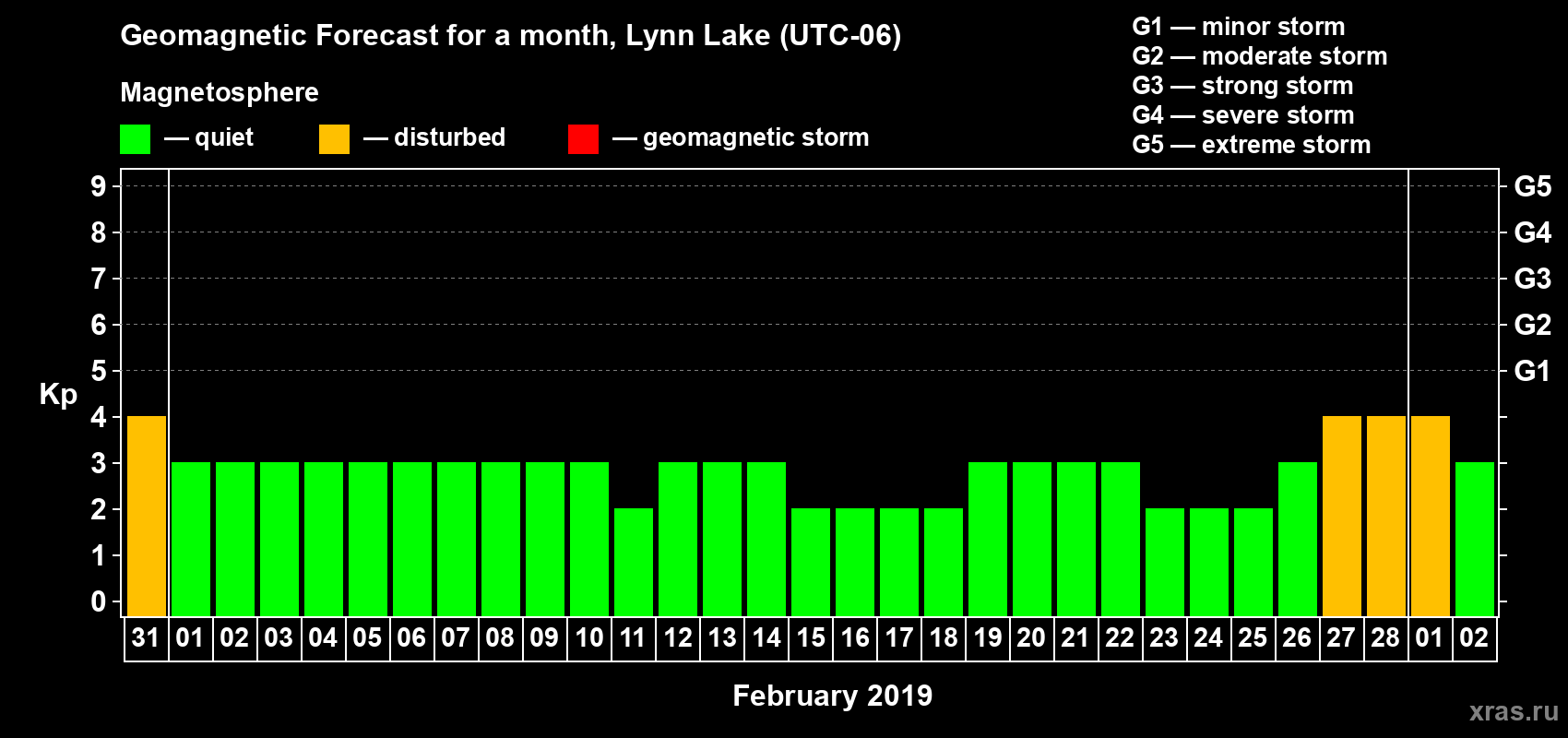This screenshot has width=1568, height=738.
Task: Click the G1 storm level label
Action: [1532, 371]
